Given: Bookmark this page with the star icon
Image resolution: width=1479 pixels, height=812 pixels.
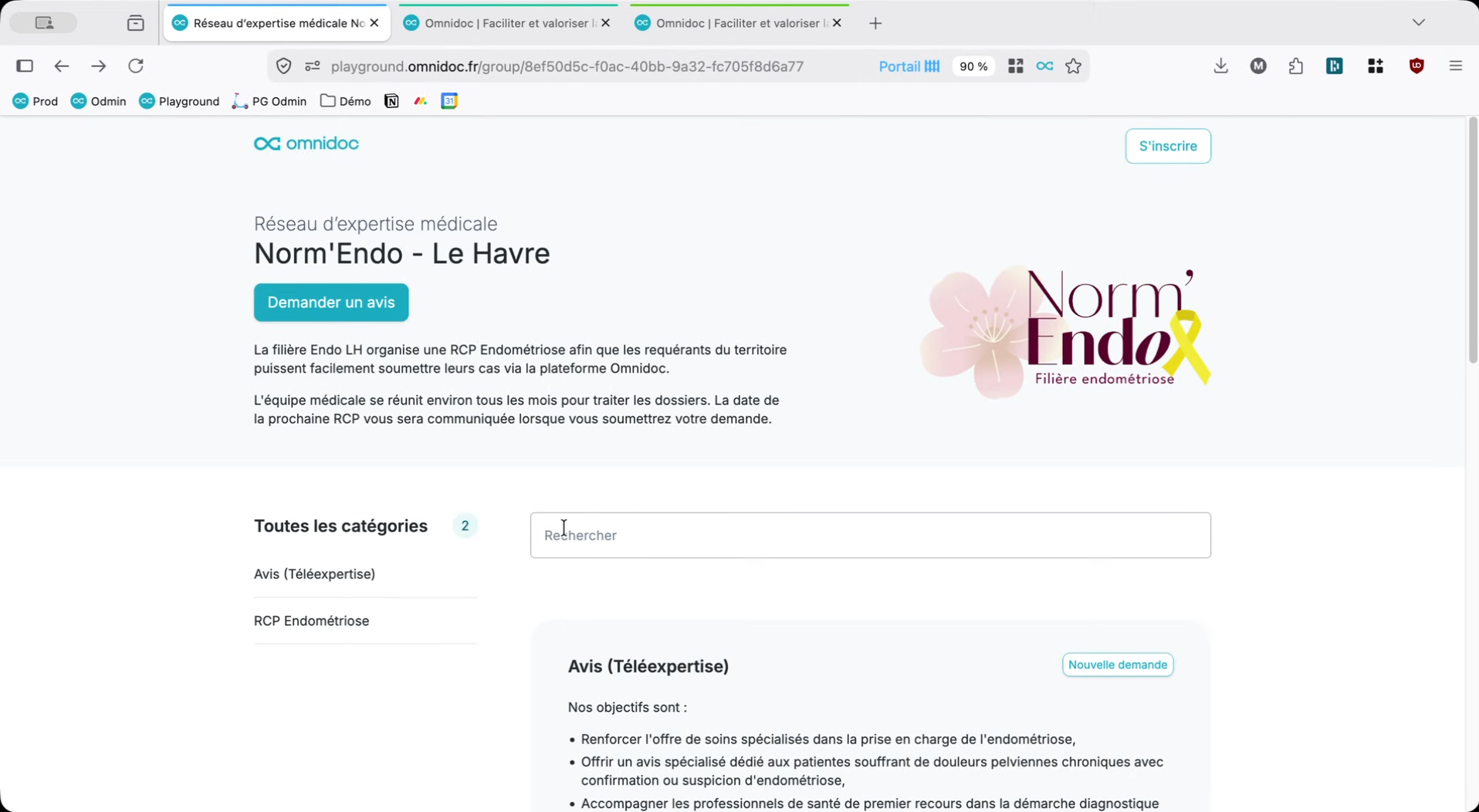Looking at the screenshot, I should point(1073,66).
